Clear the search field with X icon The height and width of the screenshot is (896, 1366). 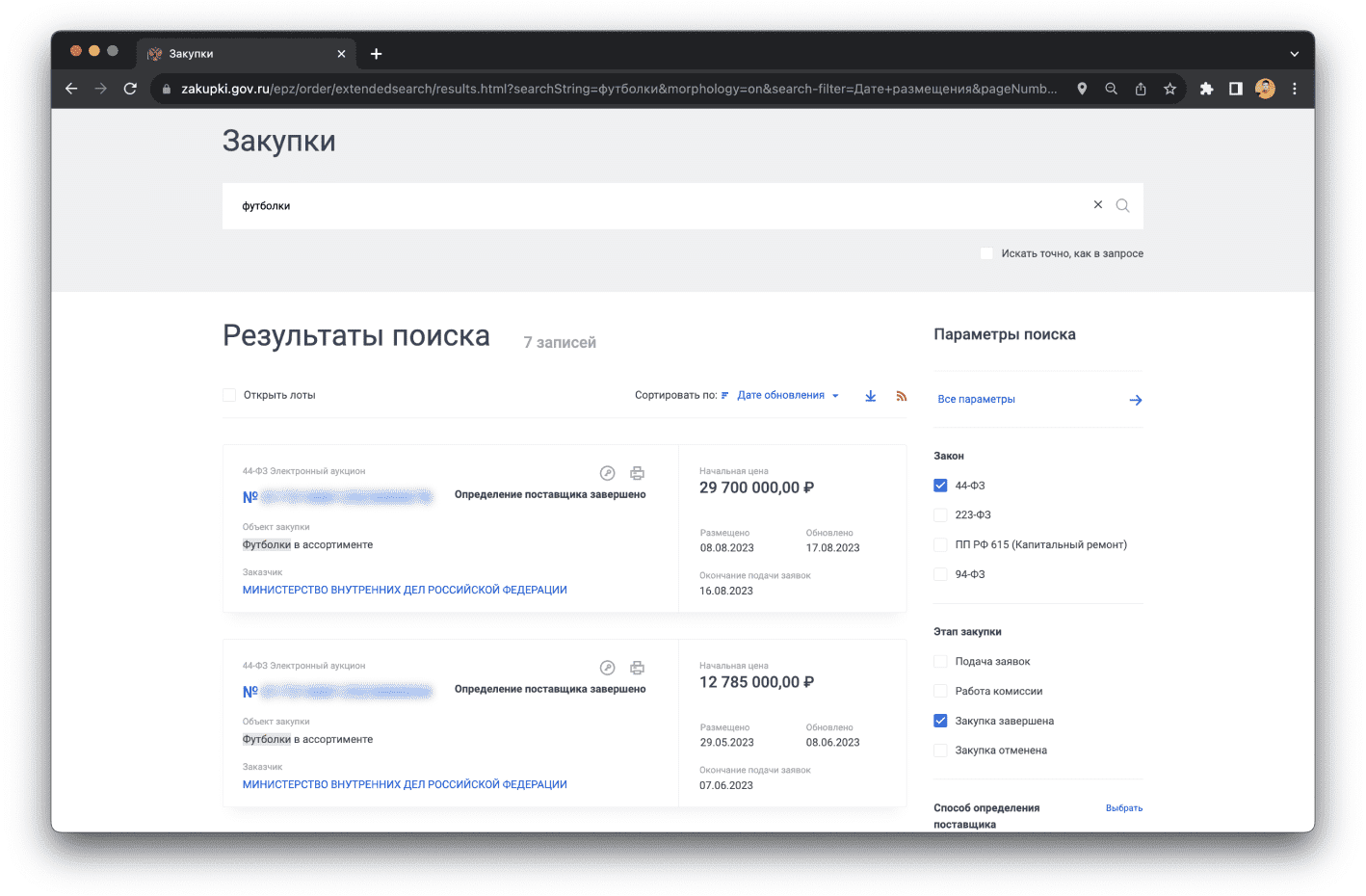pos(1097,205)
